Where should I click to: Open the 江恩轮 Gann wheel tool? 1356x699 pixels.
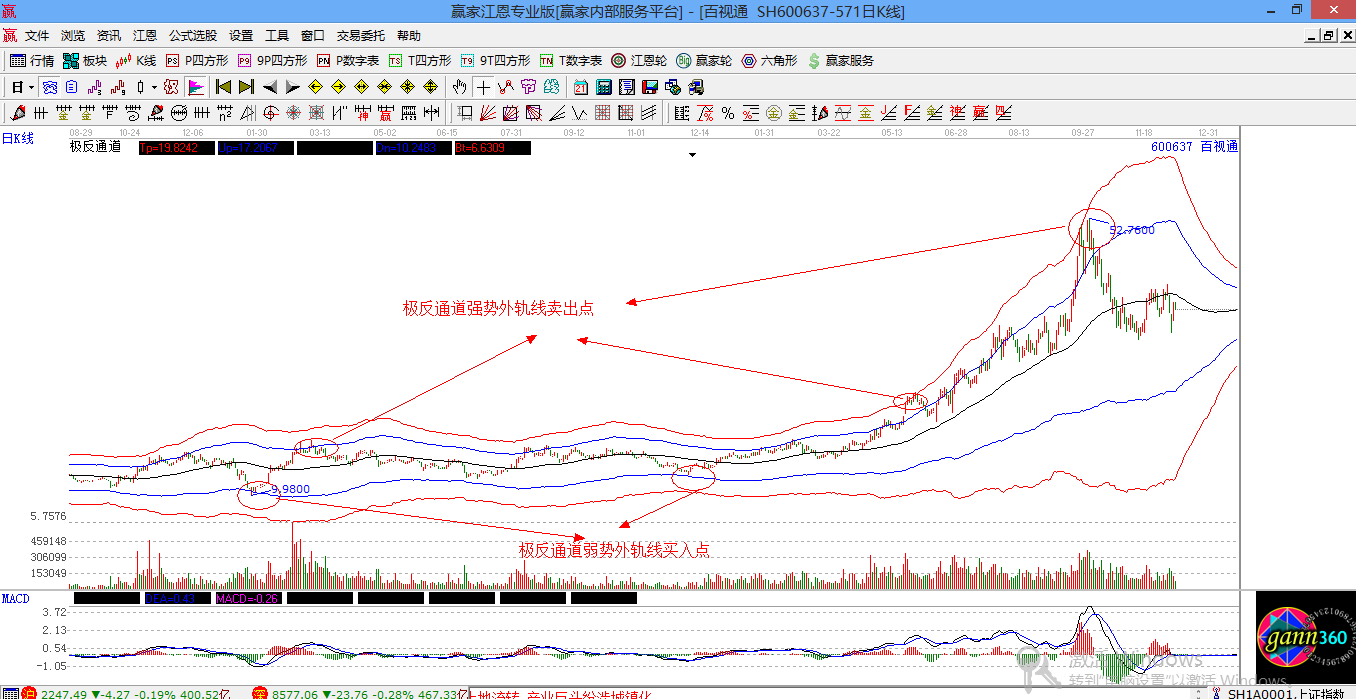639,61
